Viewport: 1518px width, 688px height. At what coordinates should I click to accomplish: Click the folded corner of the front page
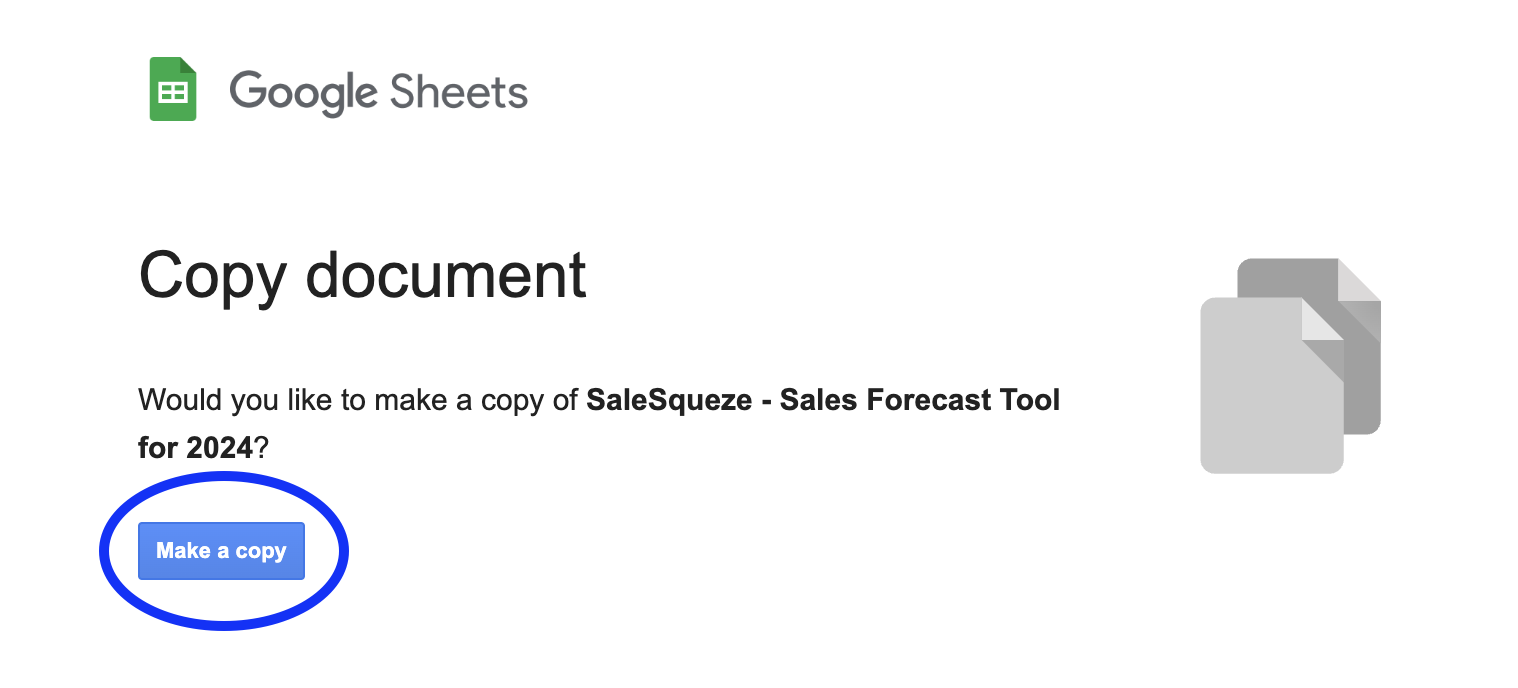click(1322, 320)
